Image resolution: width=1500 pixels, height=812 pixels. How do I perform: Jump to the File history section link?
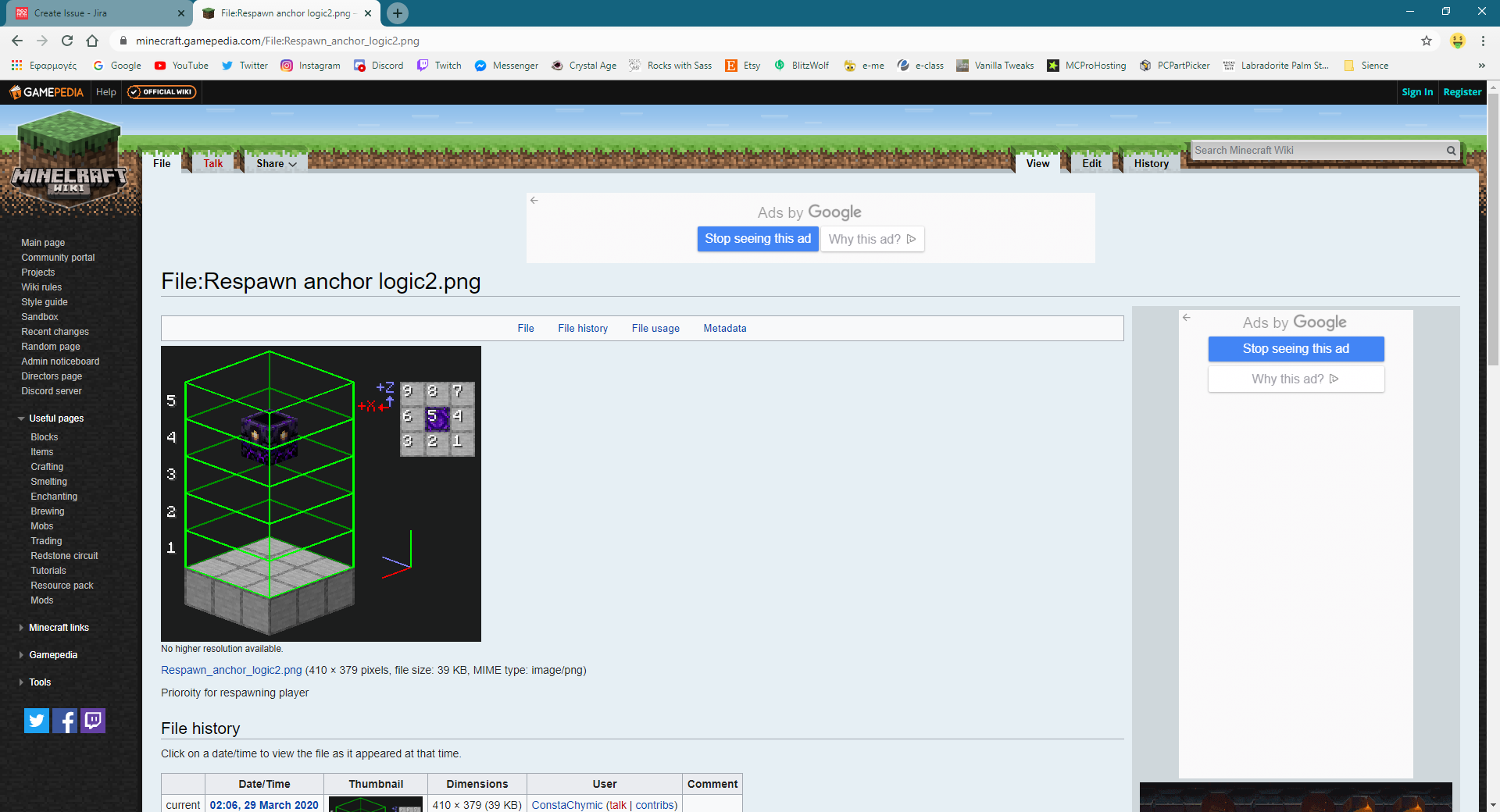(x=583, y=329)
